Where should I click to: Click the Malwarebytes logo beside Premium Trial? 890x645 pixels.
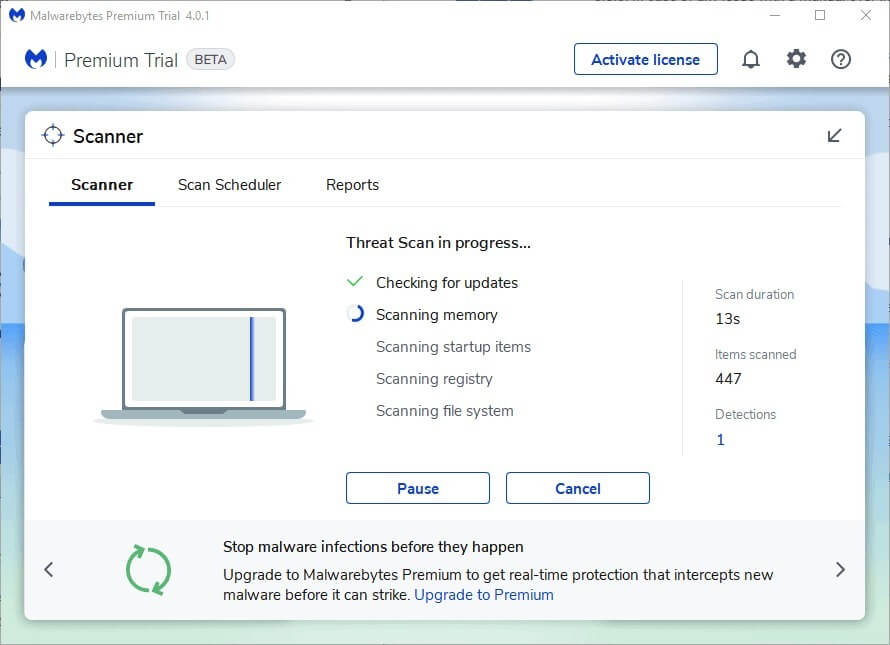coord(36,59)
